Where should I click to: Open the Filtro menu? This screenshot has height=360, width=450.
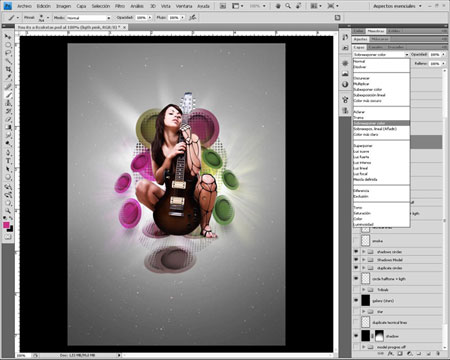(x=120, y=6)
